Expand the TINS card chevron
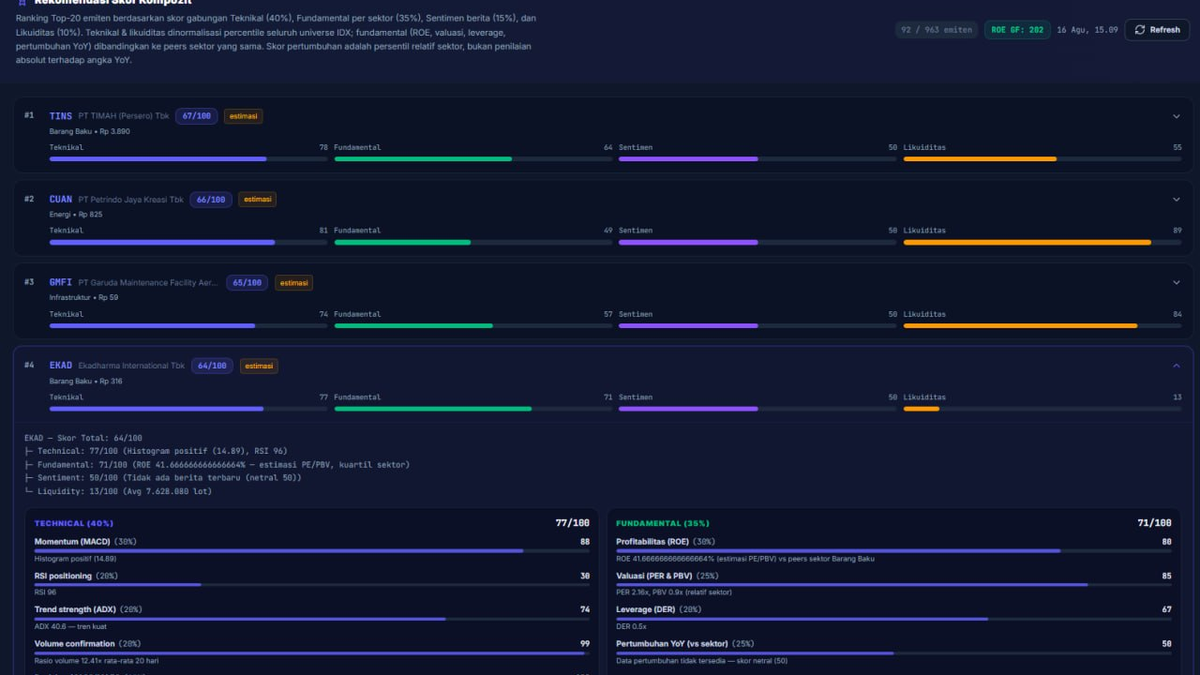This screenshot has width=1200, height=675. (x=1176, y=116)
